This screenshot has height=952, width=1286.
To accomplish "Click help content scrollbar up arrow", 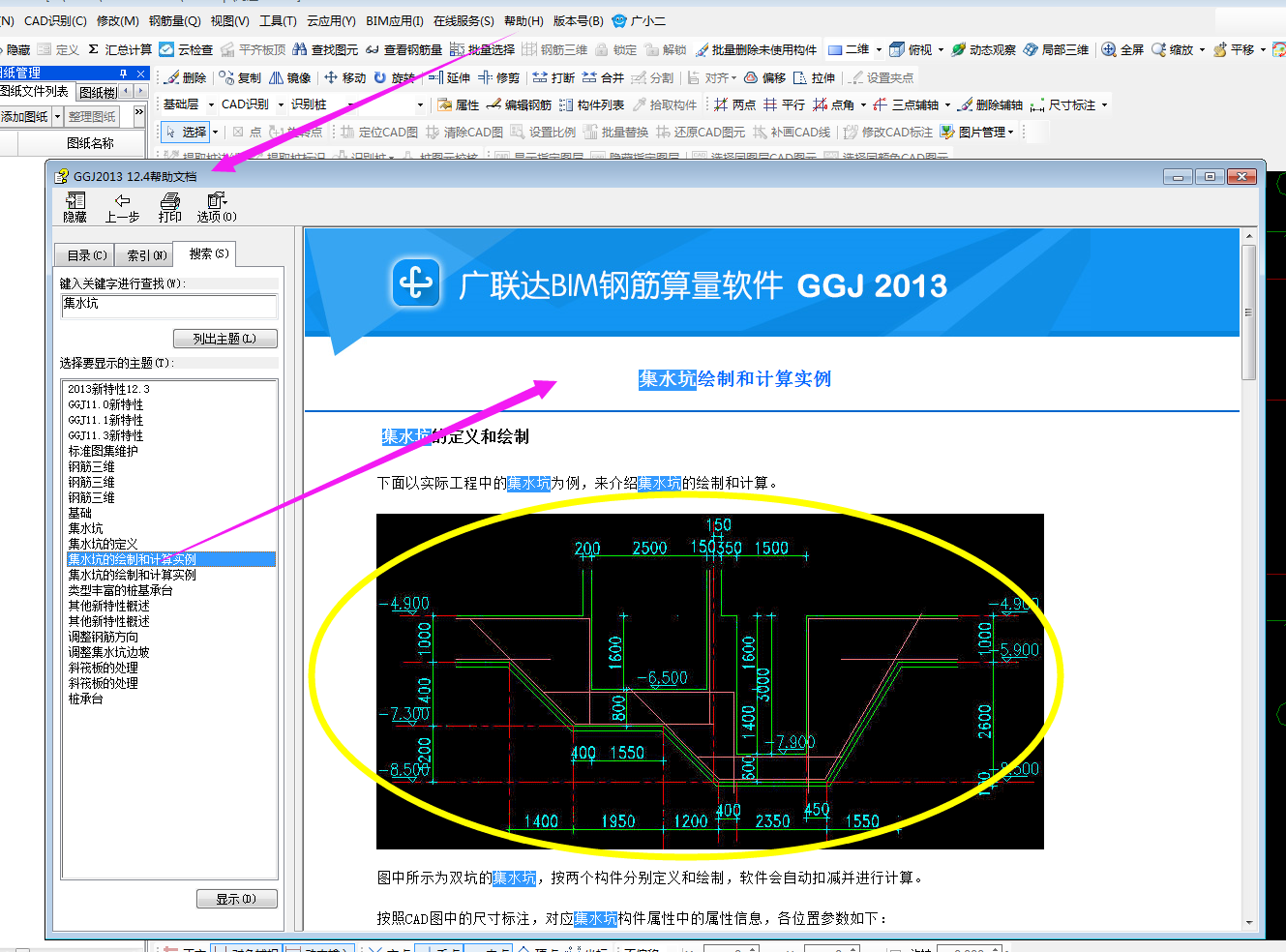I will tap(1249, 235).
